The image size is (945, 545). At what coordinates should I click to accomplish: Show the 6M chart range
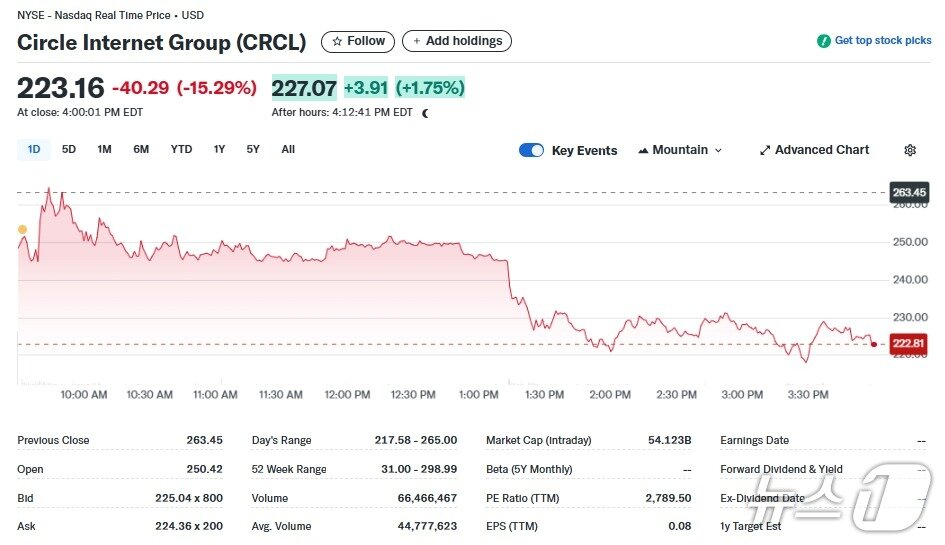pos(141,150)
